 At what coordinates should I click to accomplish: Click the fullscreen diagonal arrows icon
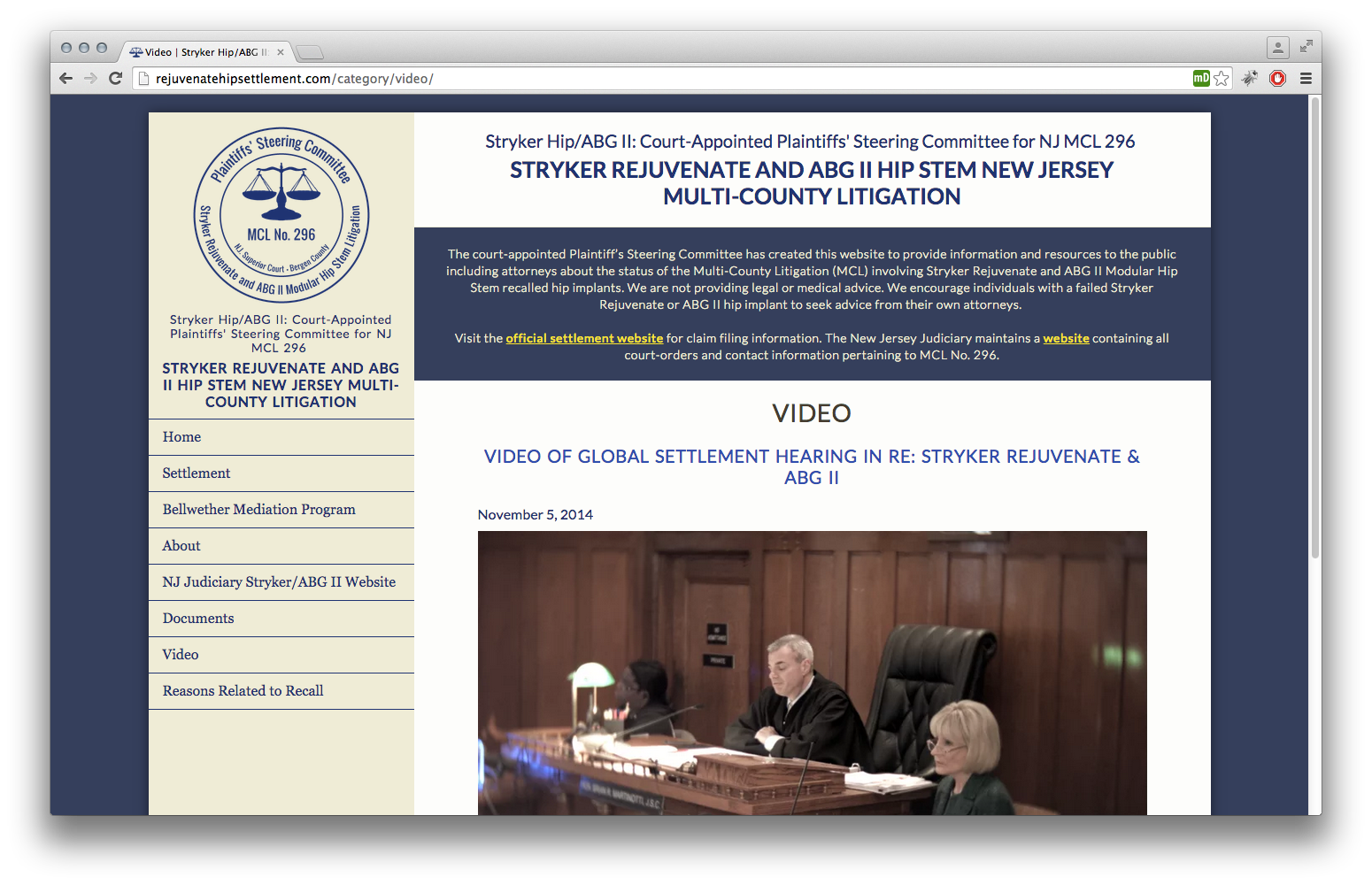pyautogui.click(x=1307, y=46)
